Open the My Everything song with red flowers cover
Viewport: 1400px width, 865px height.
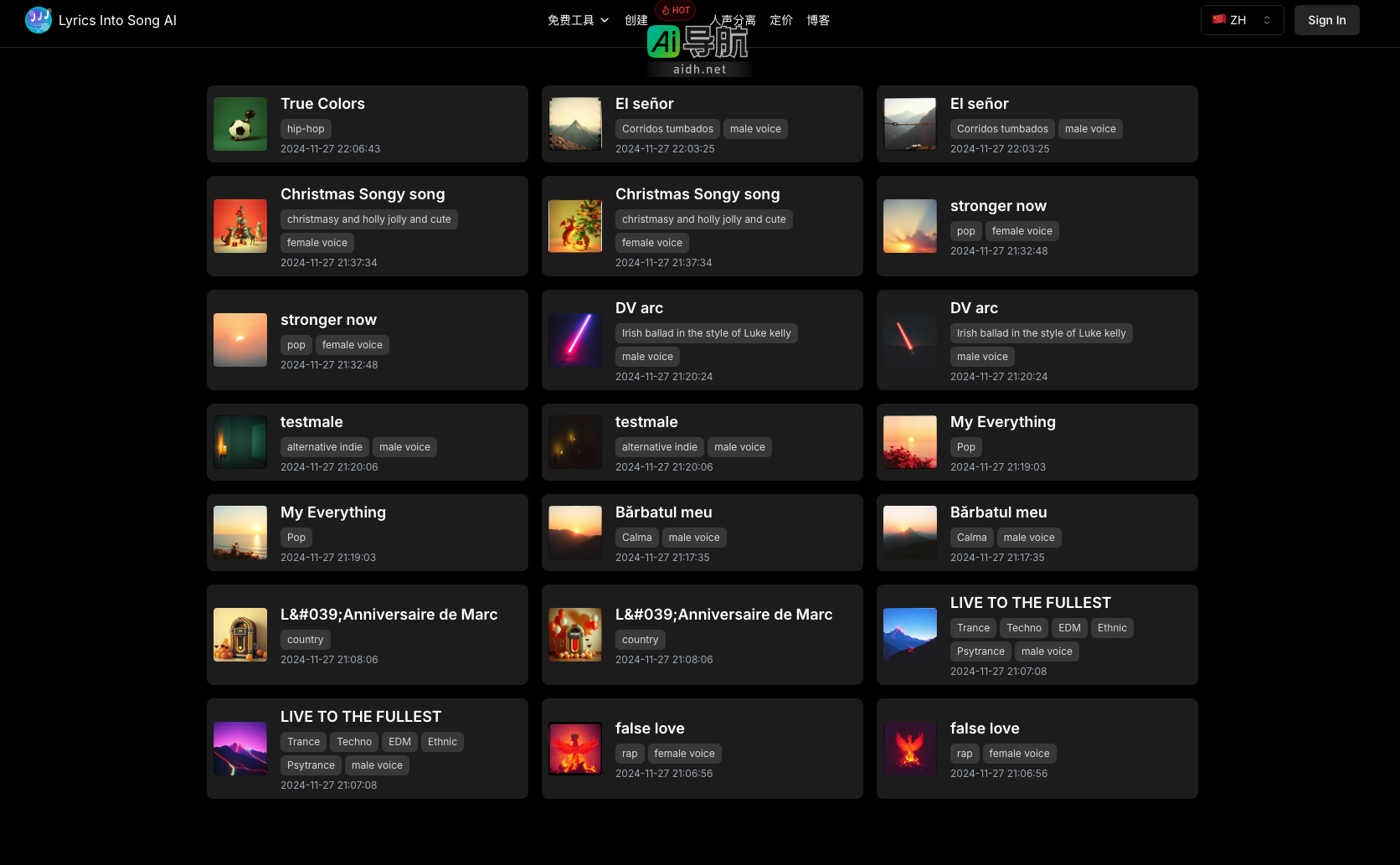(910, 442)
